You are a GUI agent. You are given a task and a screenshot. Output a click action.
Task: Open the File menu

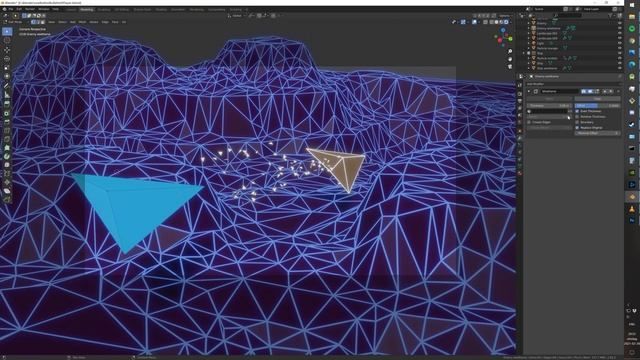point(11,9)
